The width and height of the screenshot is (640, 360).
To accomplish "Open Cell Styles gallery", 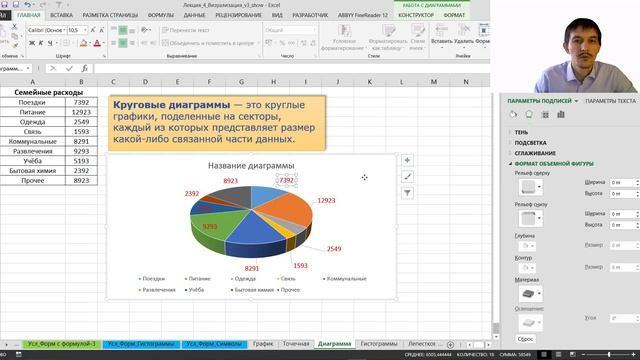I will point(418,37).
